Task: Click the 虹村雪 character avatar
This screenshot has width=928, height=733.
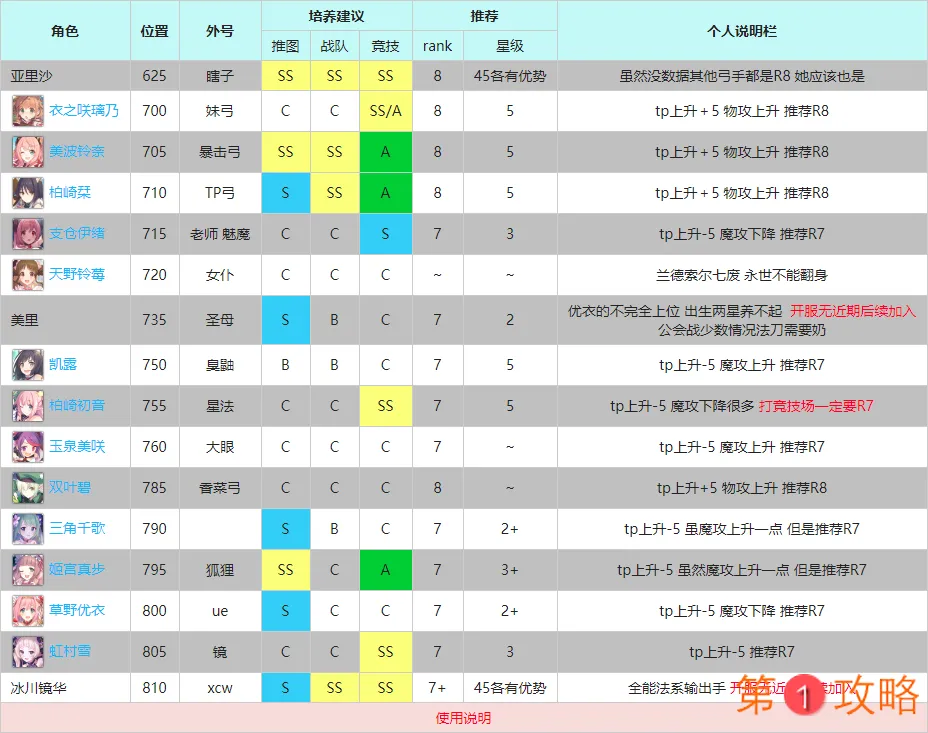Action: (x=28, y=651)
